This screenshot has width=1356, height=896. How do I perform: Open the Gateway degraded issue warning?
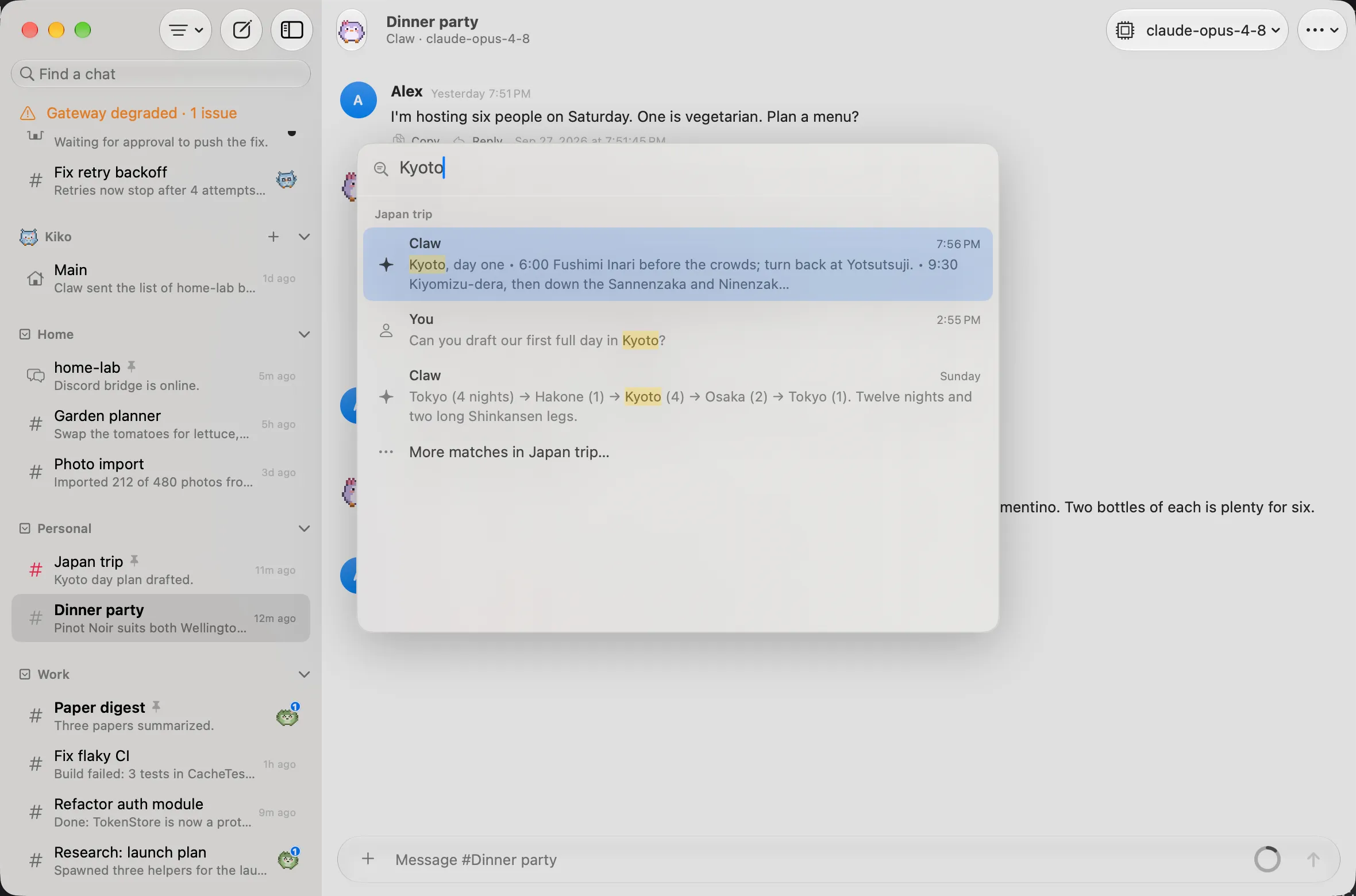[x=128, y=113]
